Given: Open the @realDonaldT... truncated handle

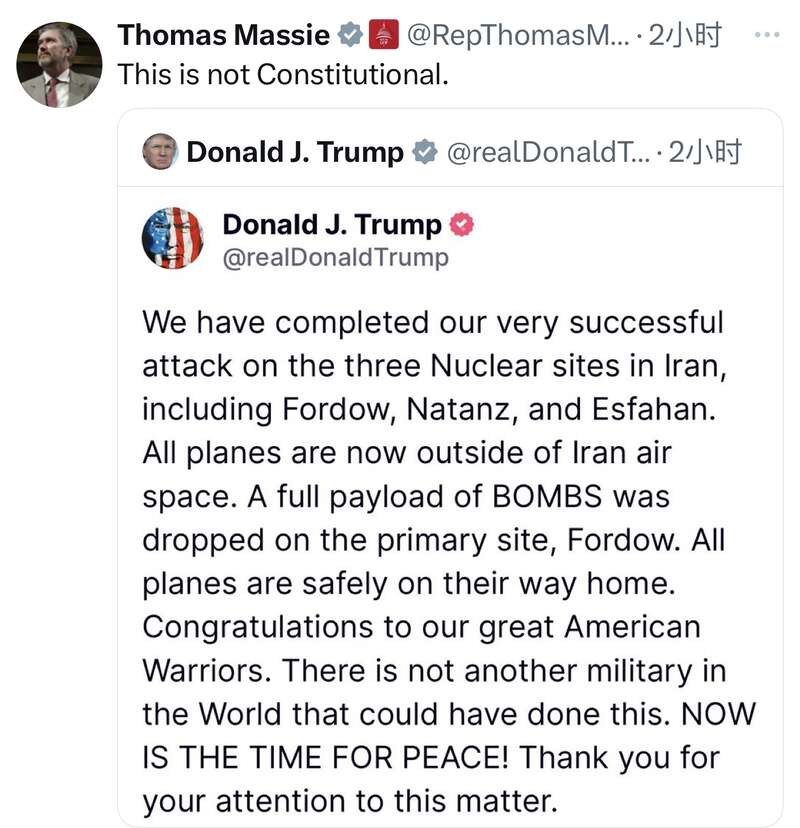Looking at the screenshot, I should pos(548,152).
